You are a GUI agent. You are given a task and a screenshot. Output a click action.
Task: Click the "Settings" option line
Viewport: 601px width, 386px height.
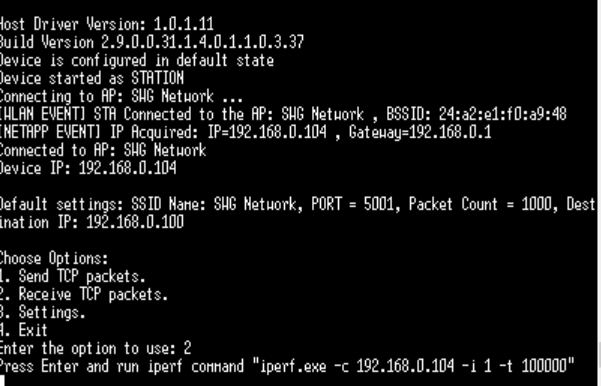click(43, 312)
